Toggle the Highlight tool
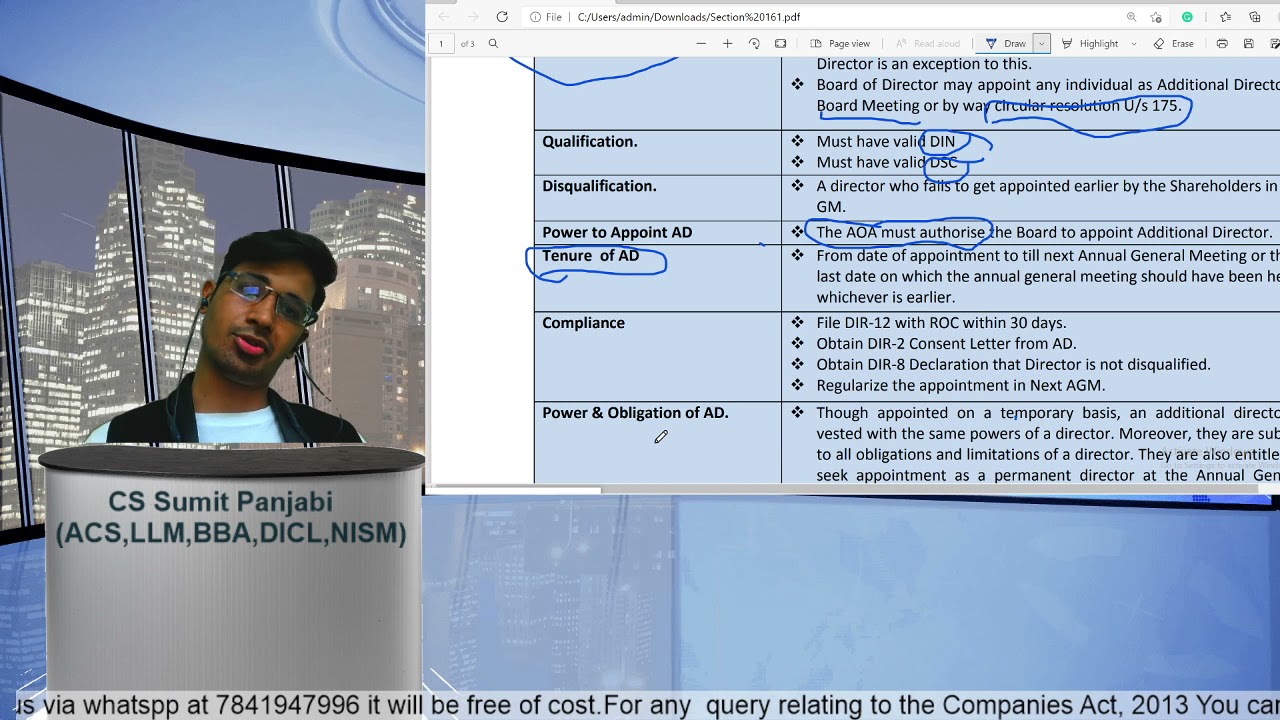 (1090, 43)
